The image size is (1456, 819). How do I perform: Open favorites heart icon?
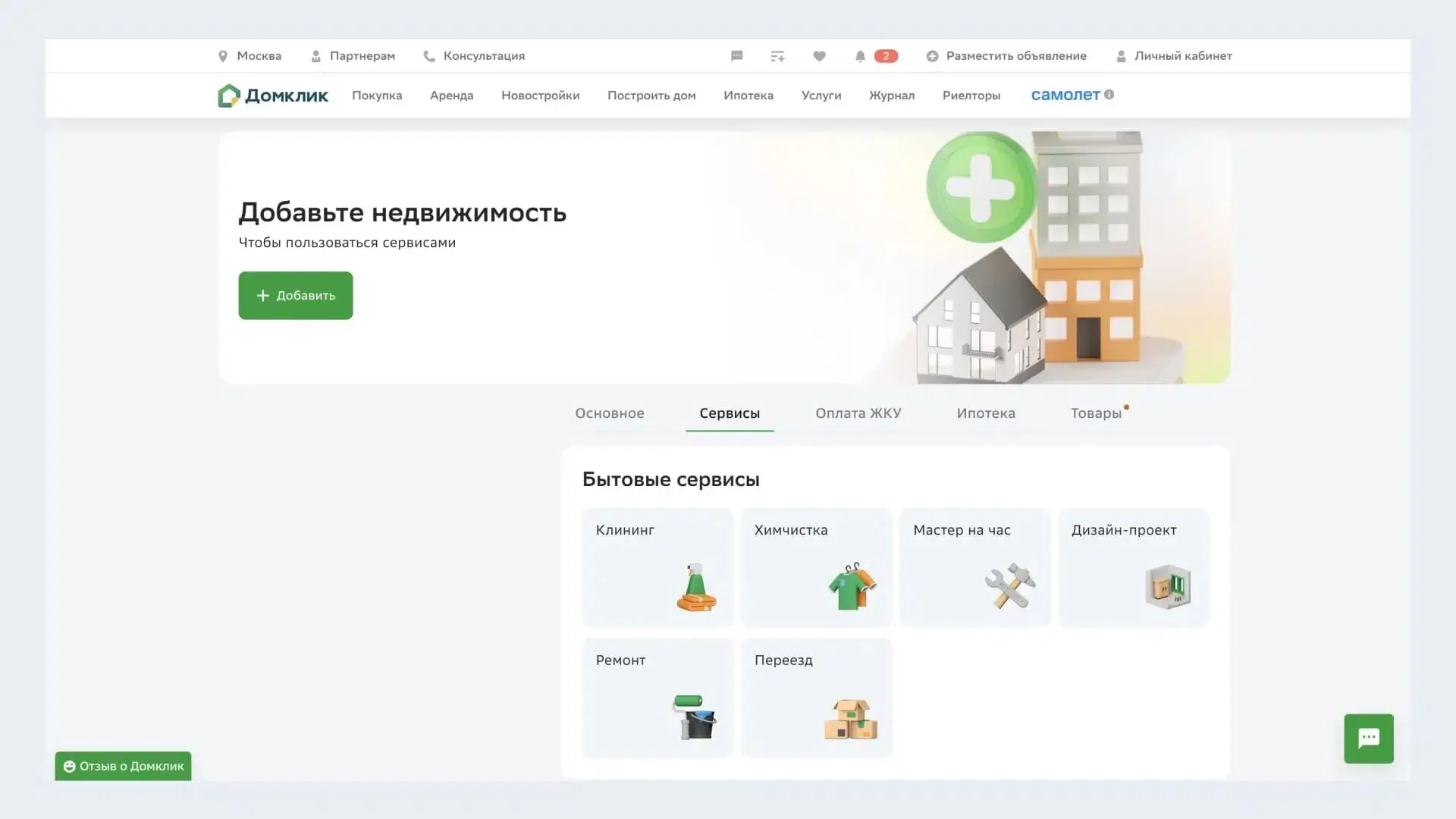(x=819, y=56)
